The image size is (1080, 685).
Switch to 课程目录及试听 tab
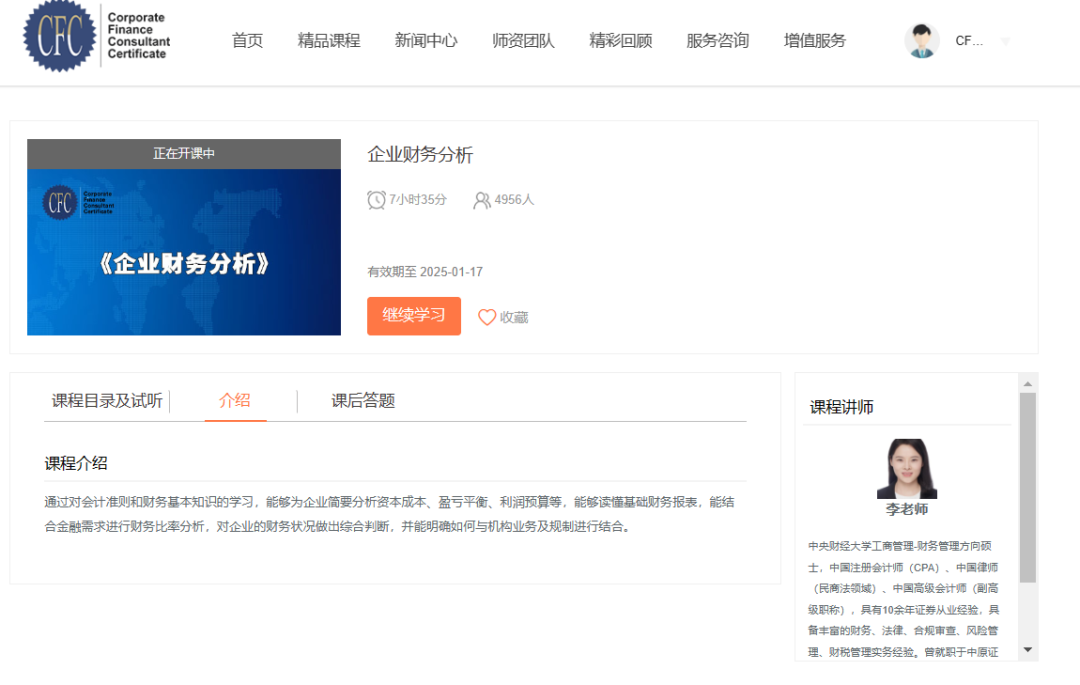coord(107,401)
